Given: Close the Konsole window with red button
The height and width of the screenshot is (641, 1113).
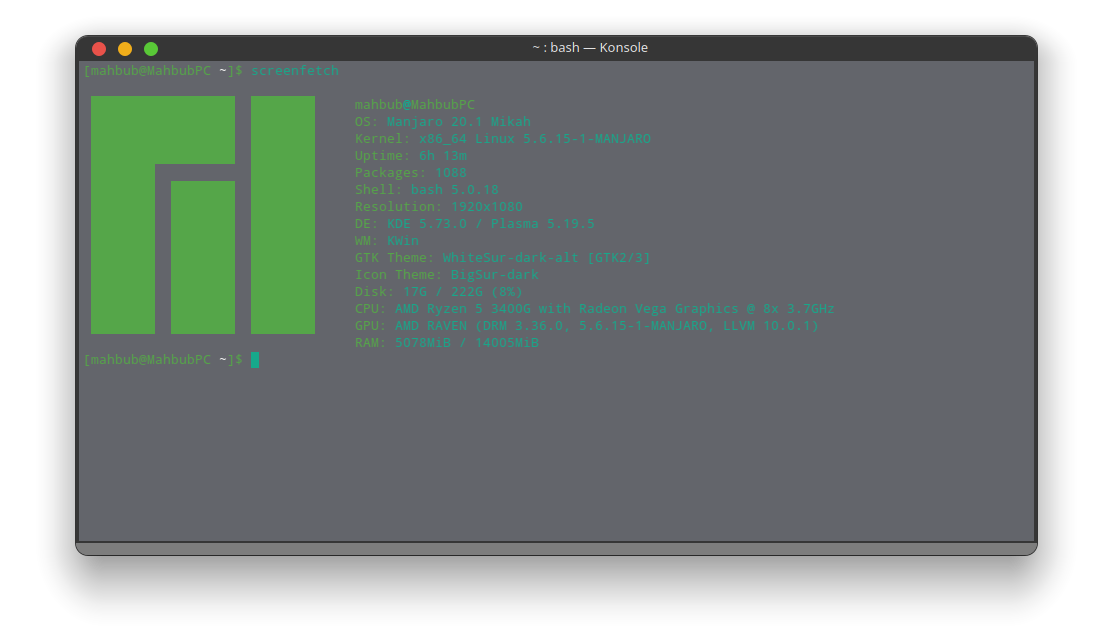Looking at the screenshot, I should tap(99, 48).
